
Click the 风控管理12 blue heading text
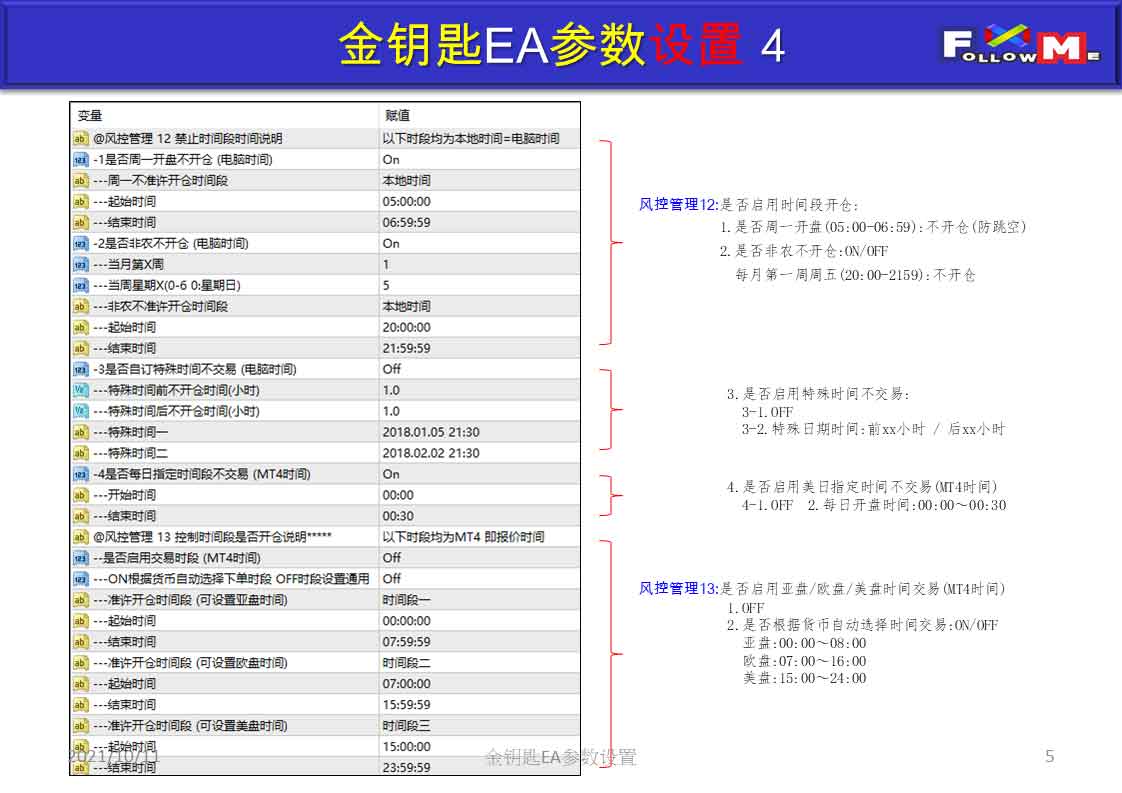pos(678,205)
